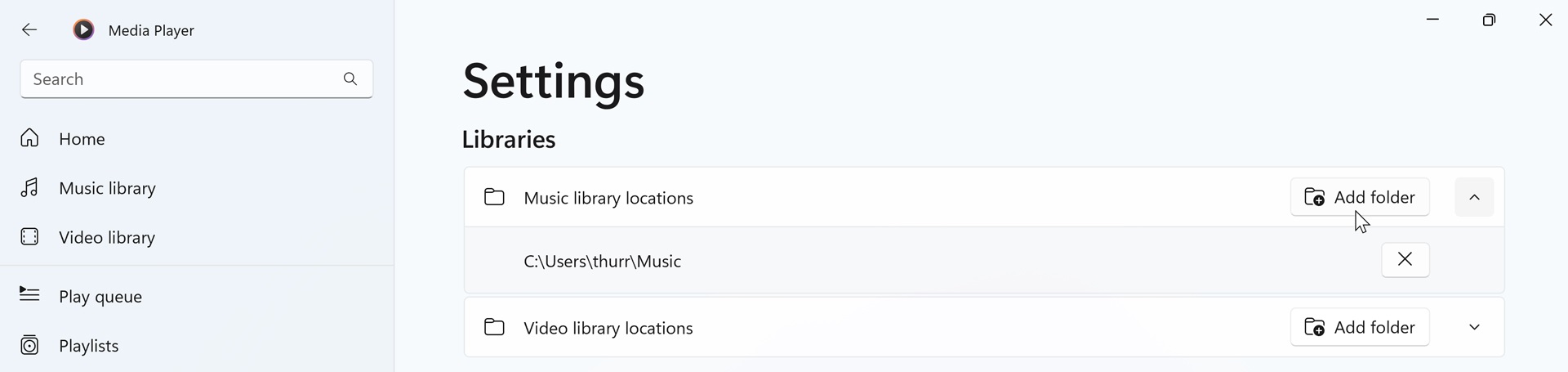Click the search magnifier icon
The width and height of the screenshot is (1568, 372).
pyautogui.click(x=350, y=78)
